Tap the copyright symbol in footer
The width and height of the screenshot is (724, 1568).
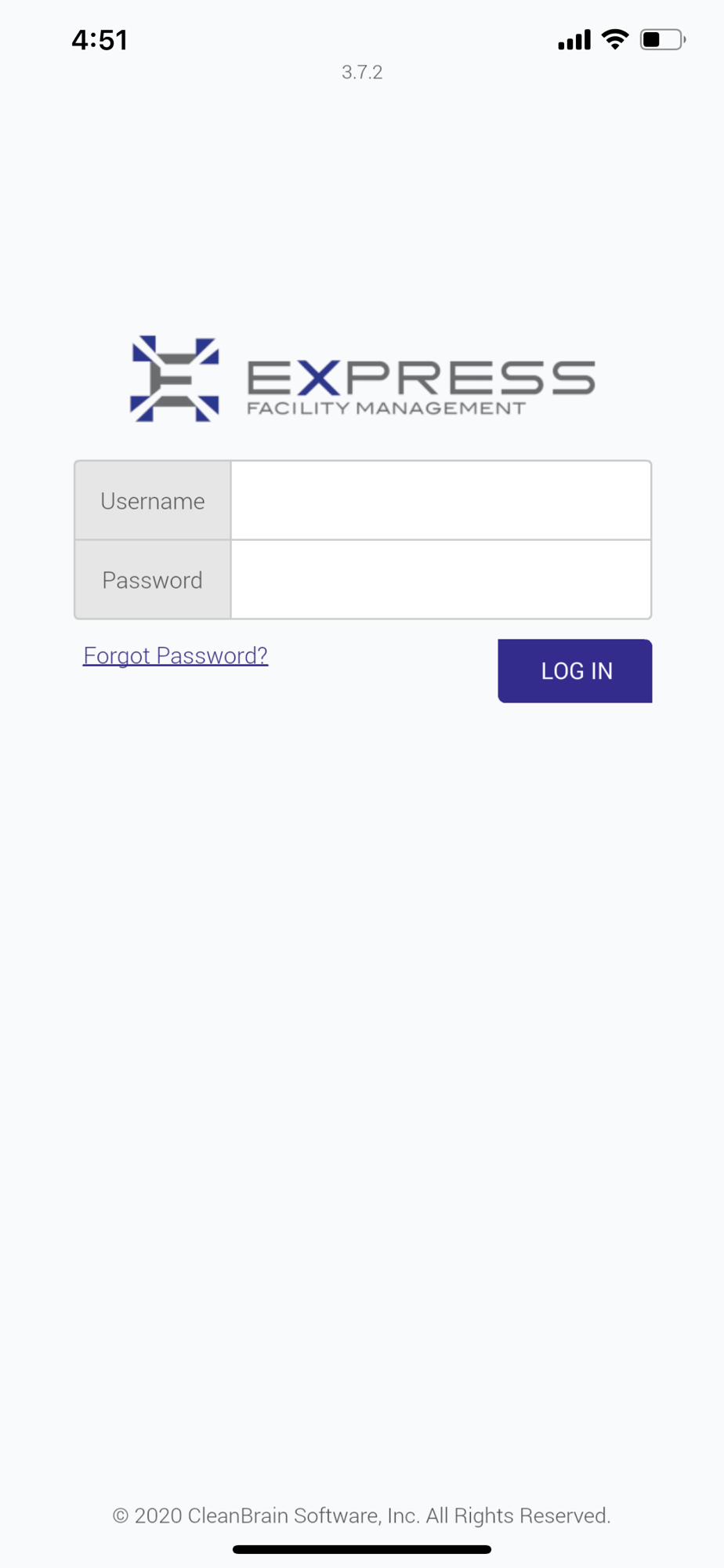click(x=121, y=1515)
